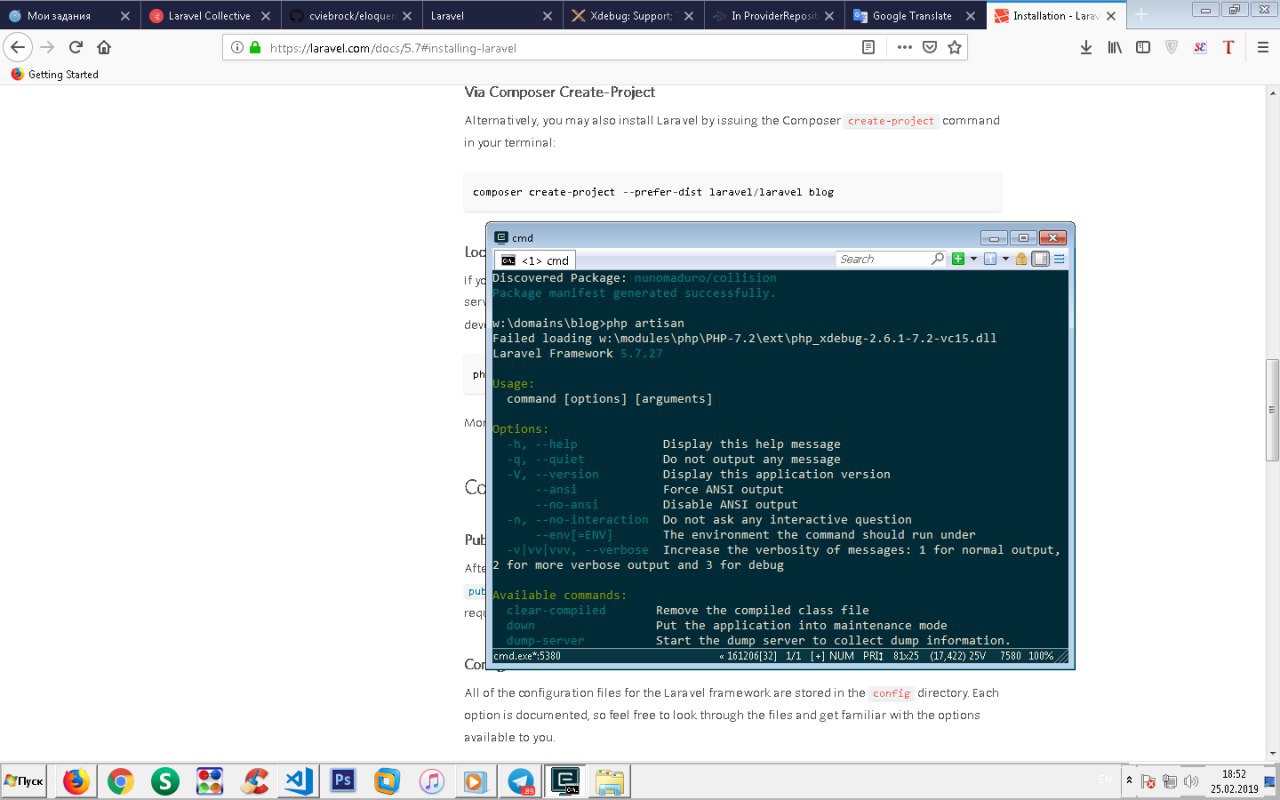The image size is (1280, 800).
Task: Open Photoshop from taskbar
Action: (x=343, y=781)
